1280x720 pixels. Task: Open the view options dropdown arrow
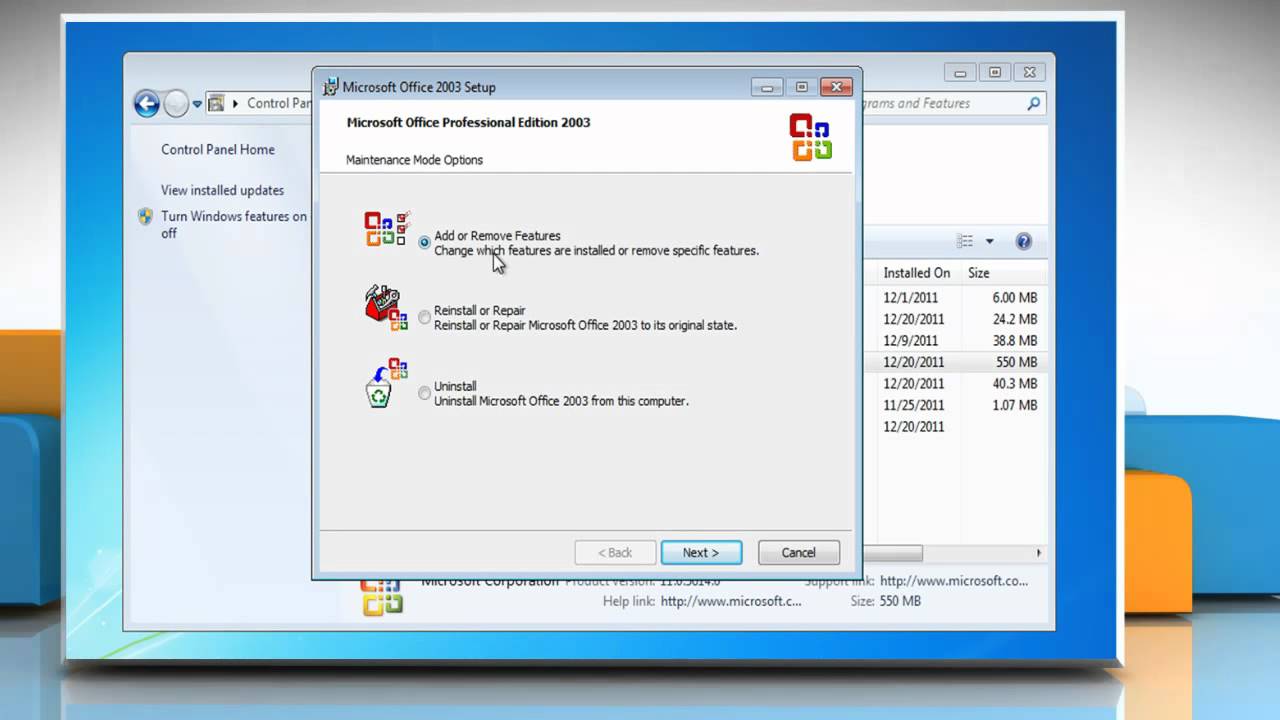tap(990, 241)
